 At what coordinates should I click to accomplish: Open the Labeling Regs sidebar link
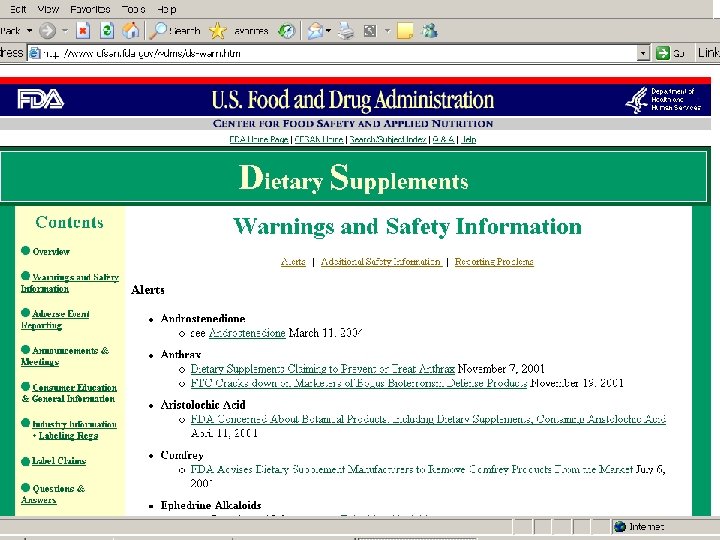68,435
